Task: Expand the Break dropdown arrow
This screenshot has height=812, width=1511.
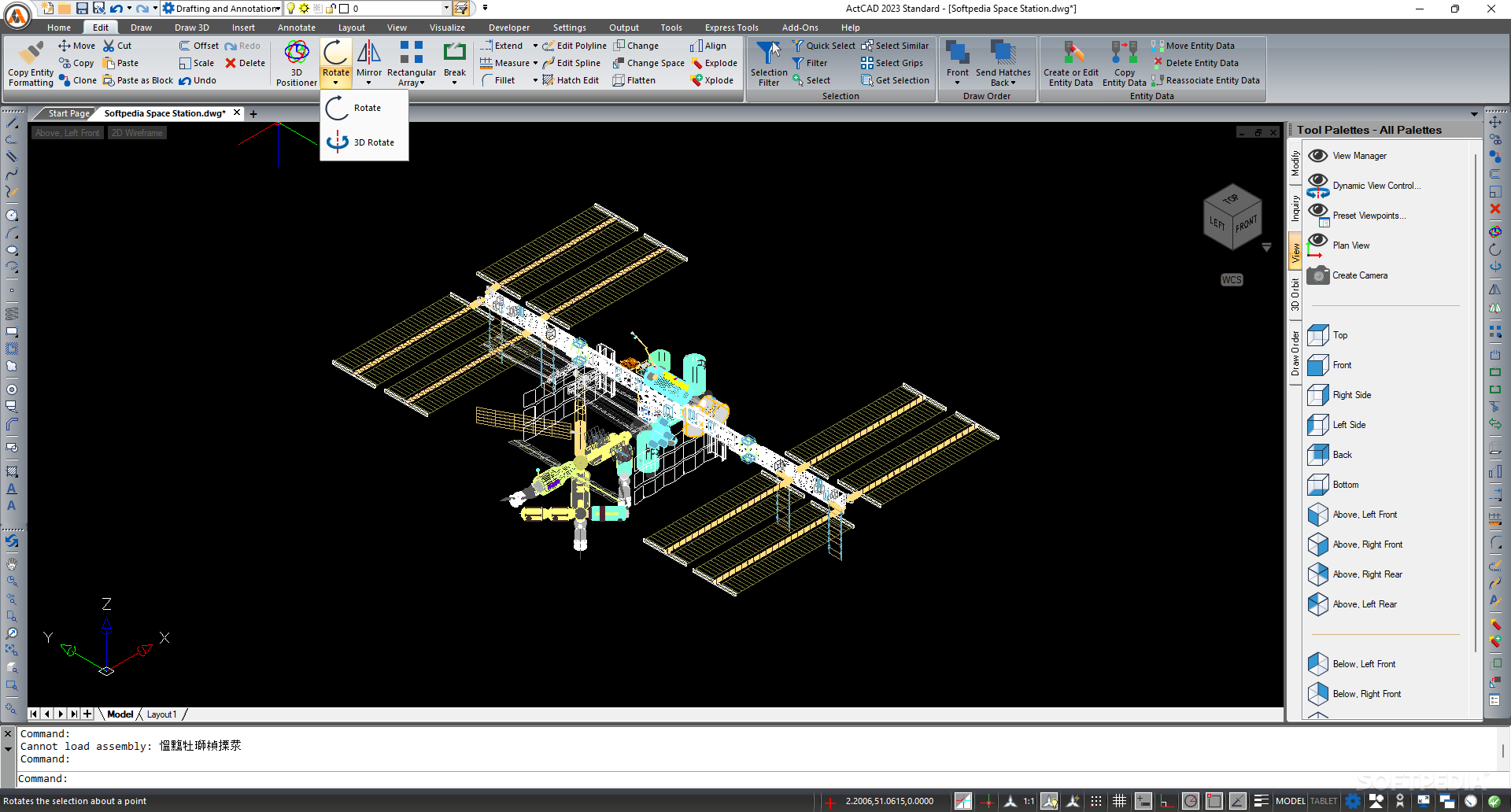Action: click(x=455, y=83)
